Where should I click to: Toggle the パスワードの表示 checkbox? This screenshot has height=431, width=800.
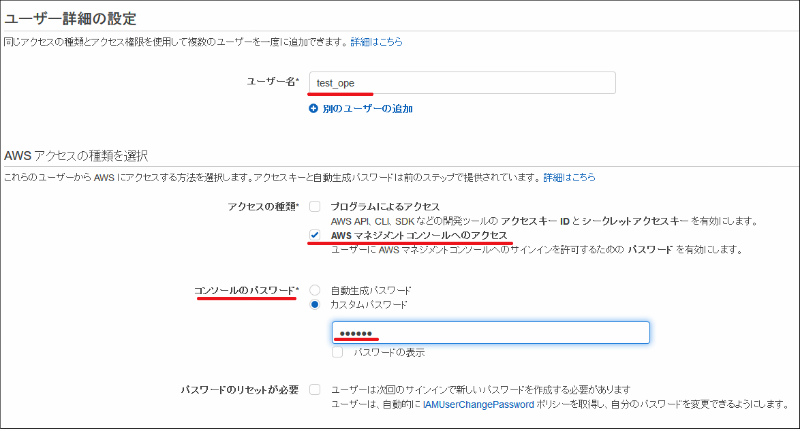point(339,354)
